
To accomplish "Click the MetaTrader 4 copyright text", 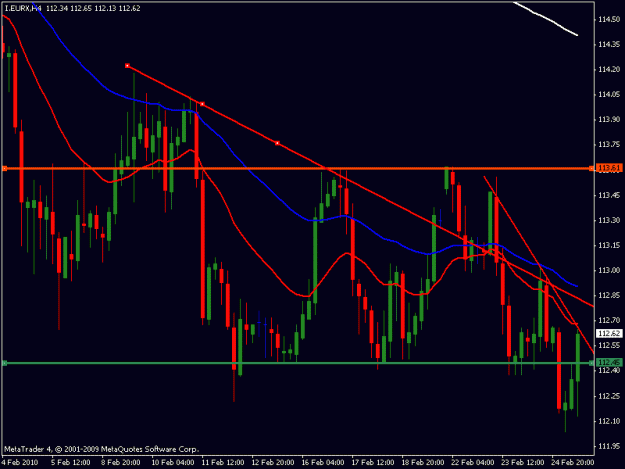I will click(x=101, y=449).
